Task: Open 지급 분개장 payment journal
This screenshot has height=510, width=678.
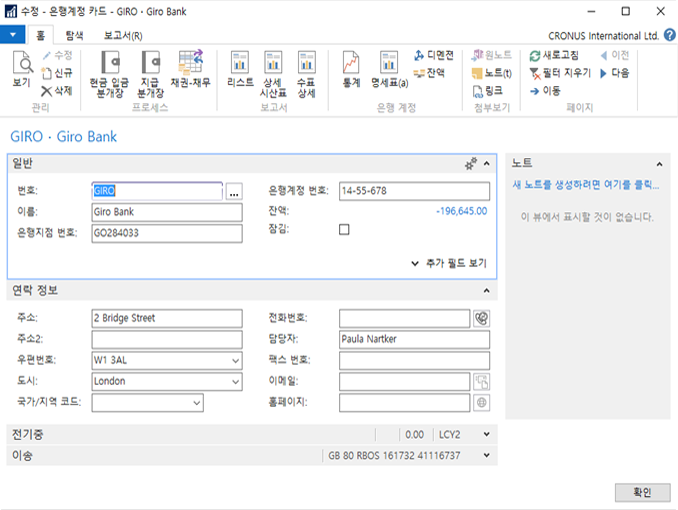Action: tap(150, 74)
